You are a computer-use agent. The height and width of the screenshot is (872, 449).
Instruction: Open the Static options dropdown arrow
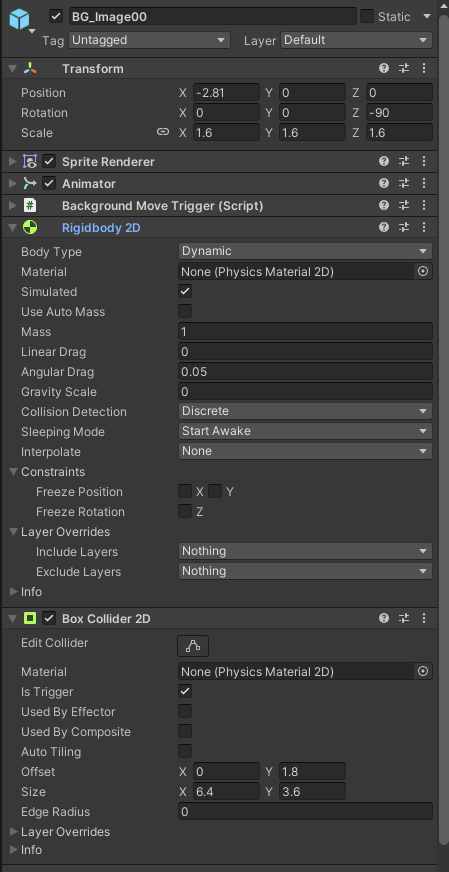tap(427, 16)
